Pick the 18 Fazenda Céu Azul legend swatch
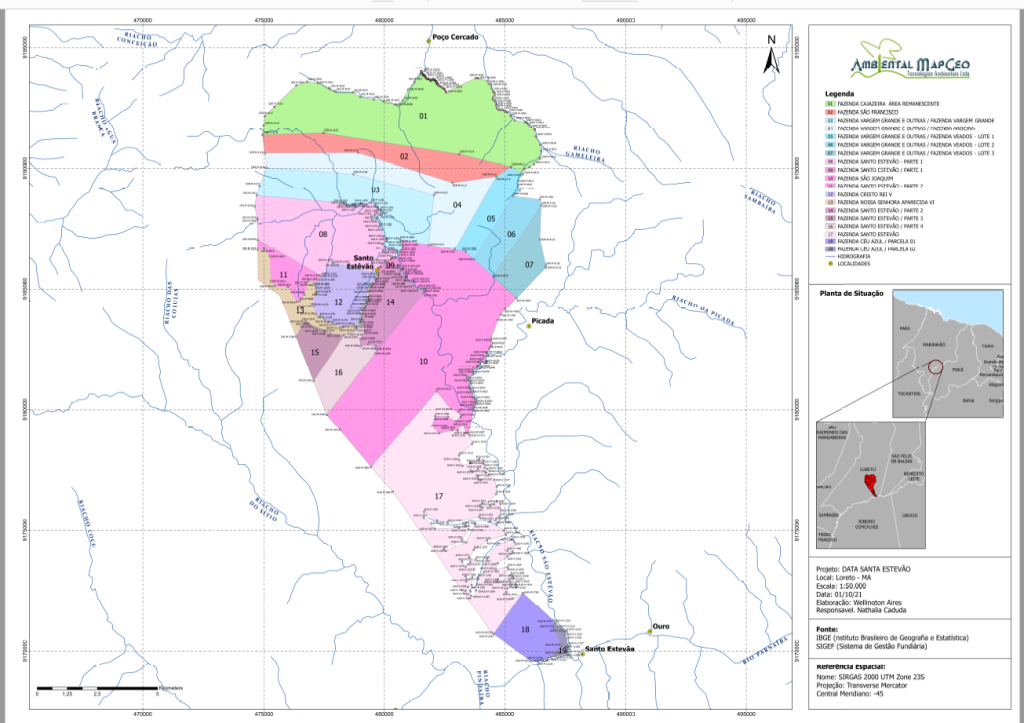 (x=830, y=241)
